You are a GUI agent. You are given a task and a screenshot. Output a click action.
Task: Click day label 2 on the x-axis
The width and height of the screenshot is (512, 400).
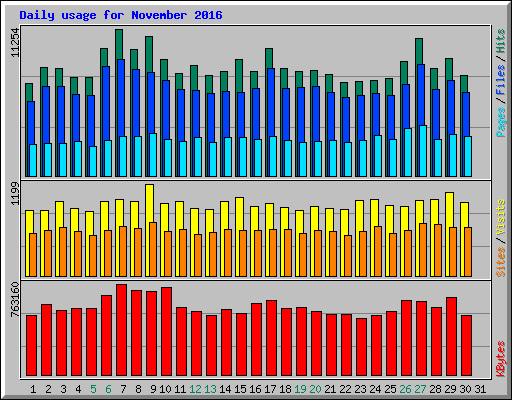[x=48, y=389]
